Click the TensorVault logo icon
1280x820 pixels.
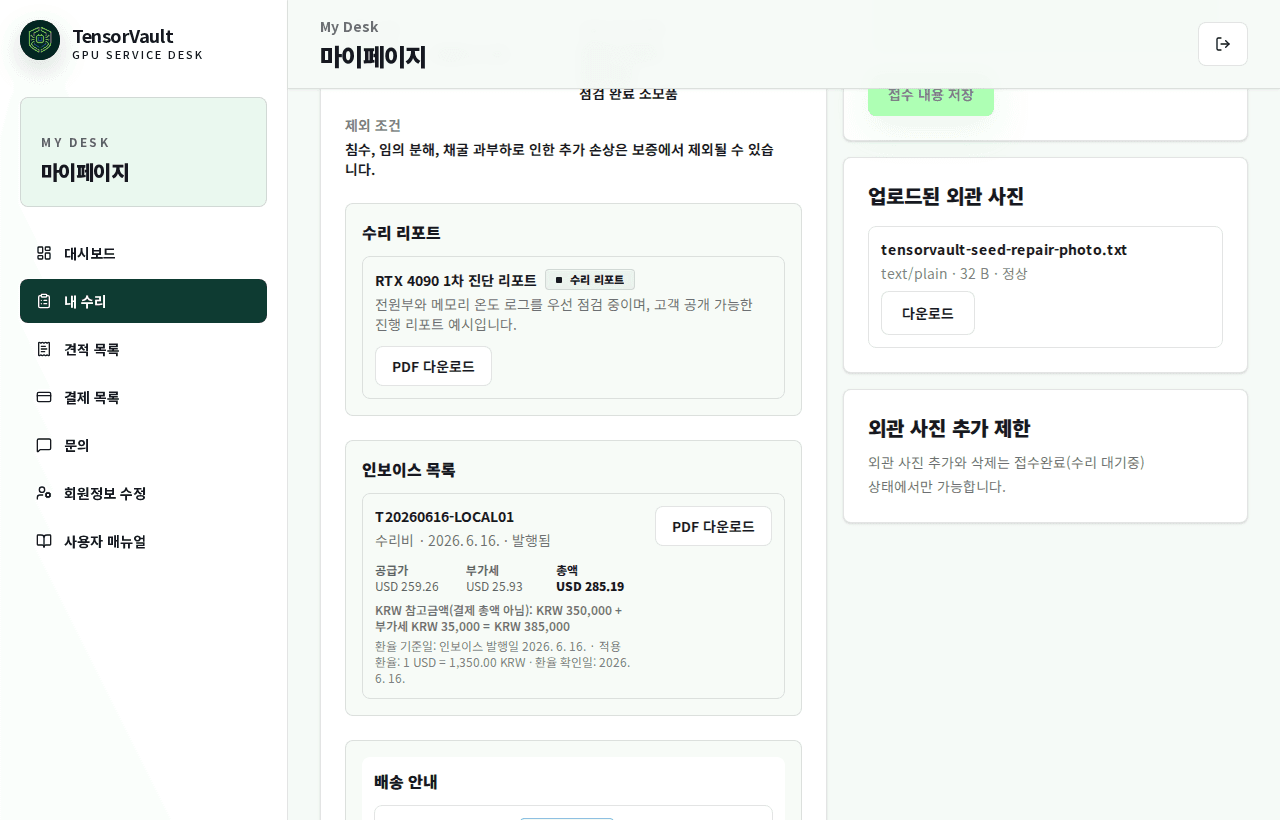click(x=40, y=40)
